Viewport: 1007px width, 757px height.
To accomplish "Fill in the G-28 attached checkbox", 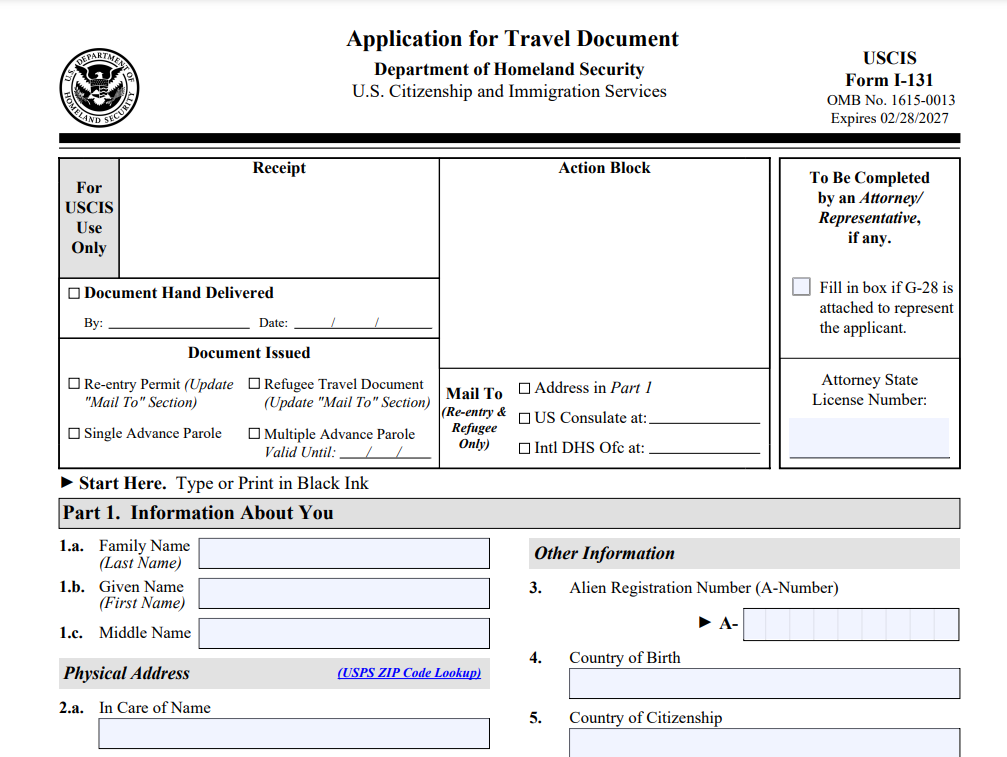I will click(801, 286).
